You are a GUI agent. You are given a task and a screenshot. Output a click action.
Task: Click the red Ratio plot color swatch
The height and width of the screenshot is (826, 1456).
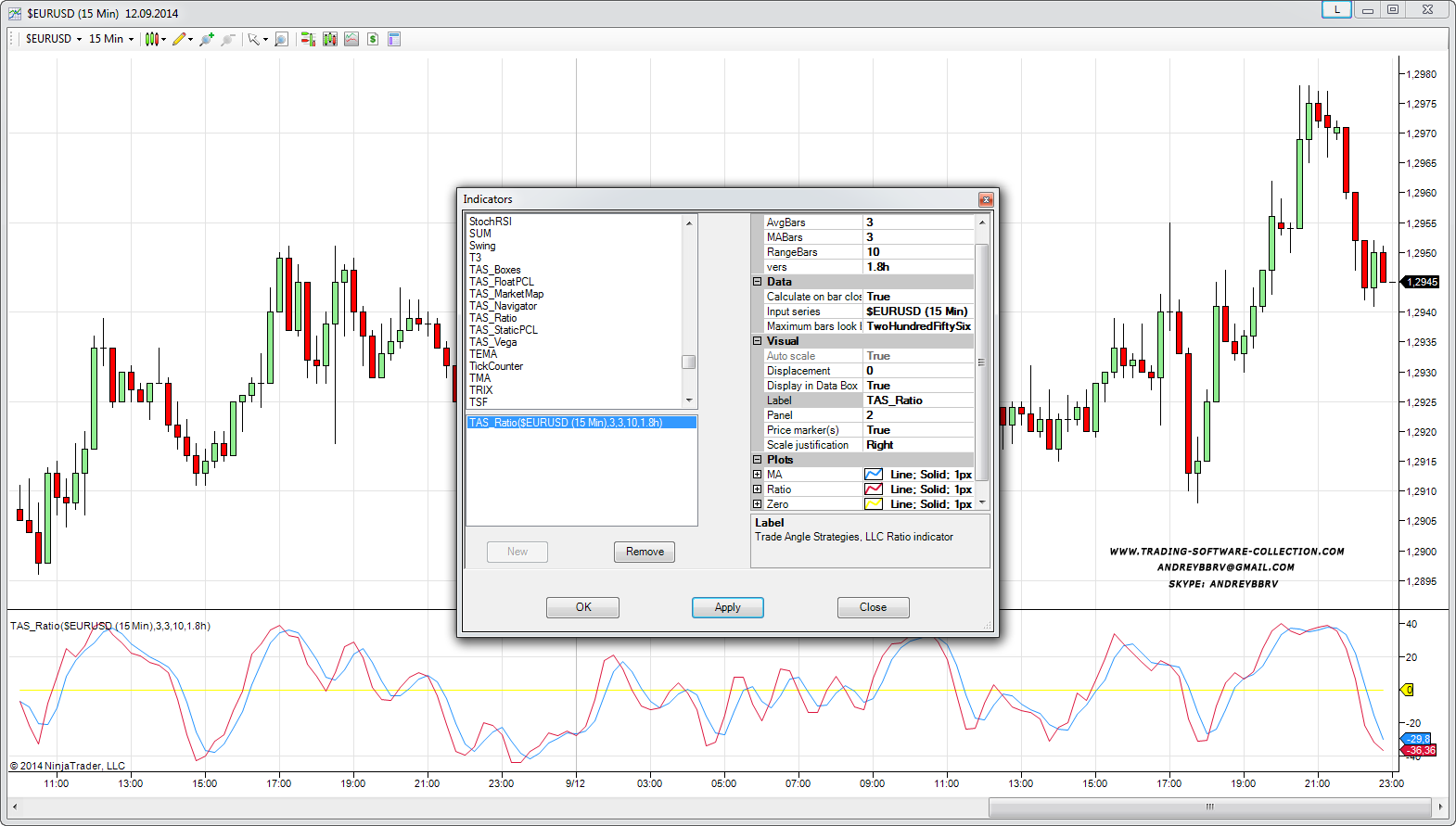tap(873, 489)
